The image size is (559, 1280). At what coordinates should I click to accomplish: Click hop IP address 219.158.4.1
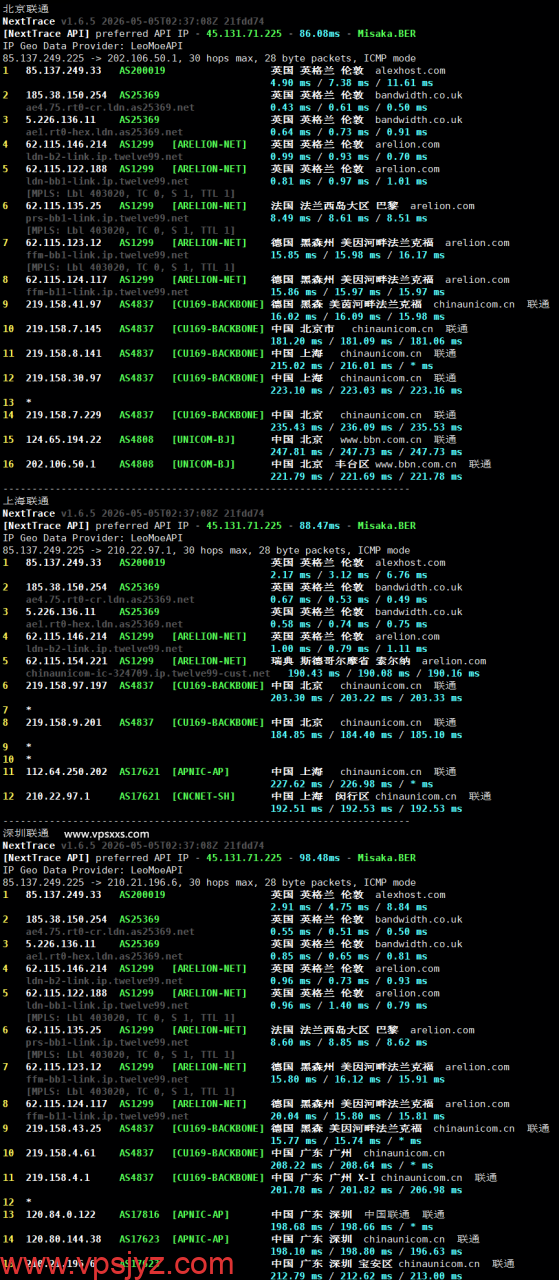[x=58, y=1177]
